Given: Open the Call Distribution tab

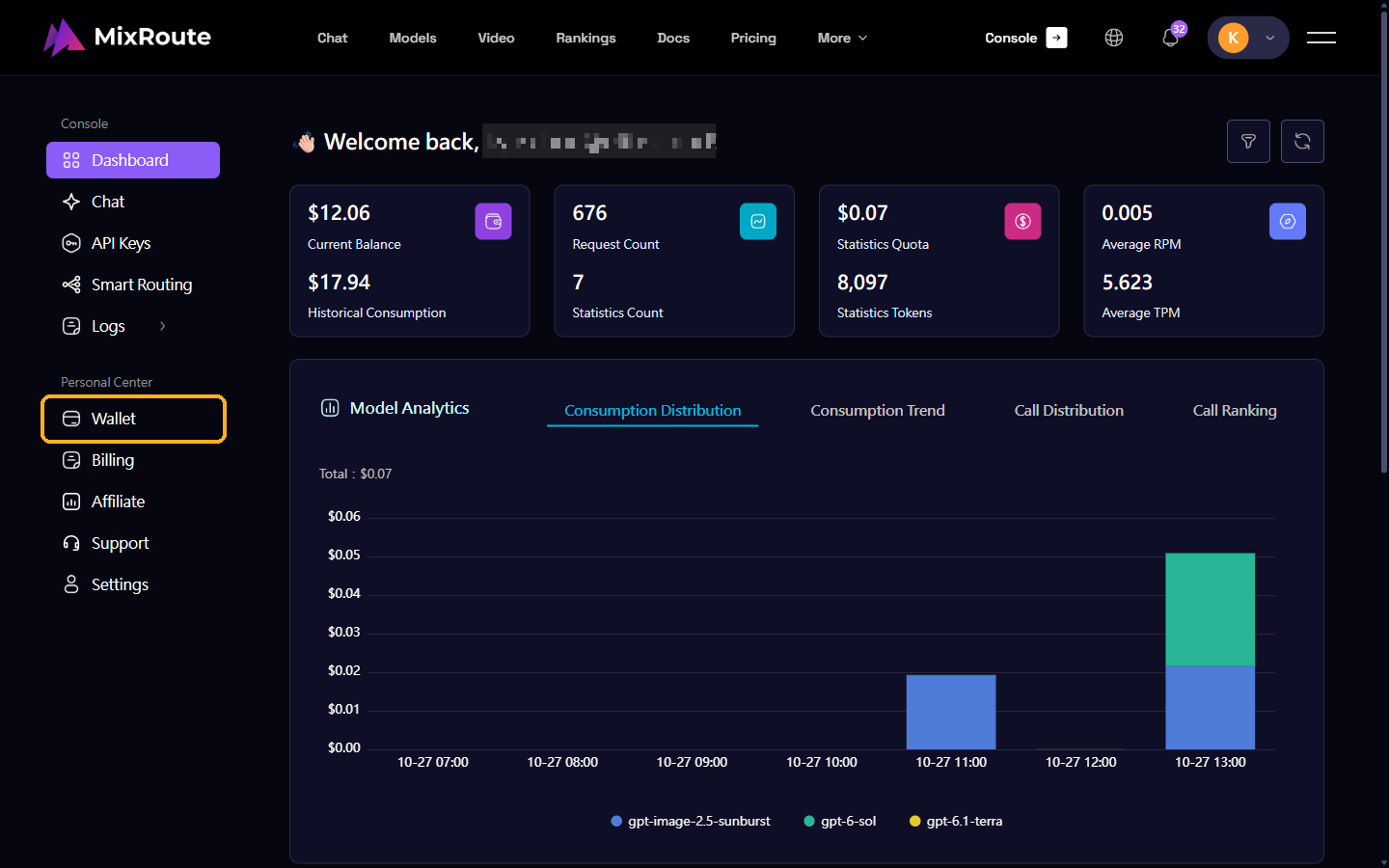Looking at the screenshot, I should coord(1069,410).
